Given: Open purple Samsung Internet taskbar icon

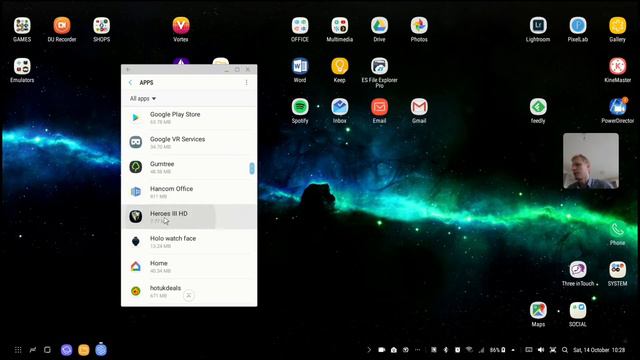Looking at the screenshot, I should point(67,350).
